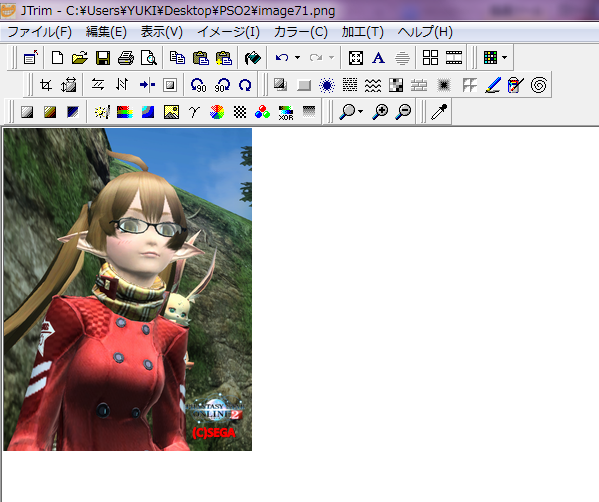
Task: Click the zoom out minus icon
Action: [x=403, y=112]
